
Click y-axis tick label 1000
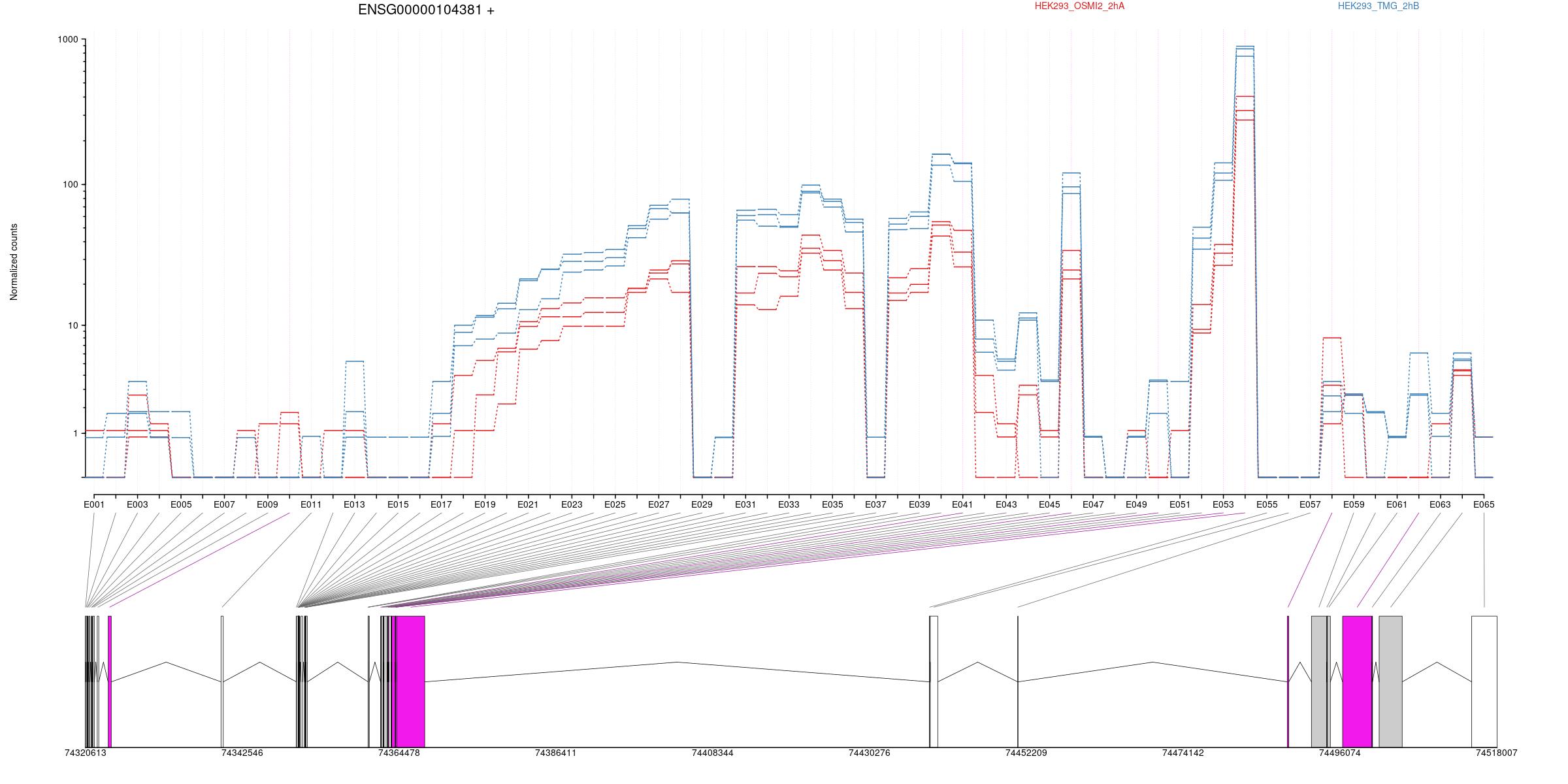[x=67, y=40]
